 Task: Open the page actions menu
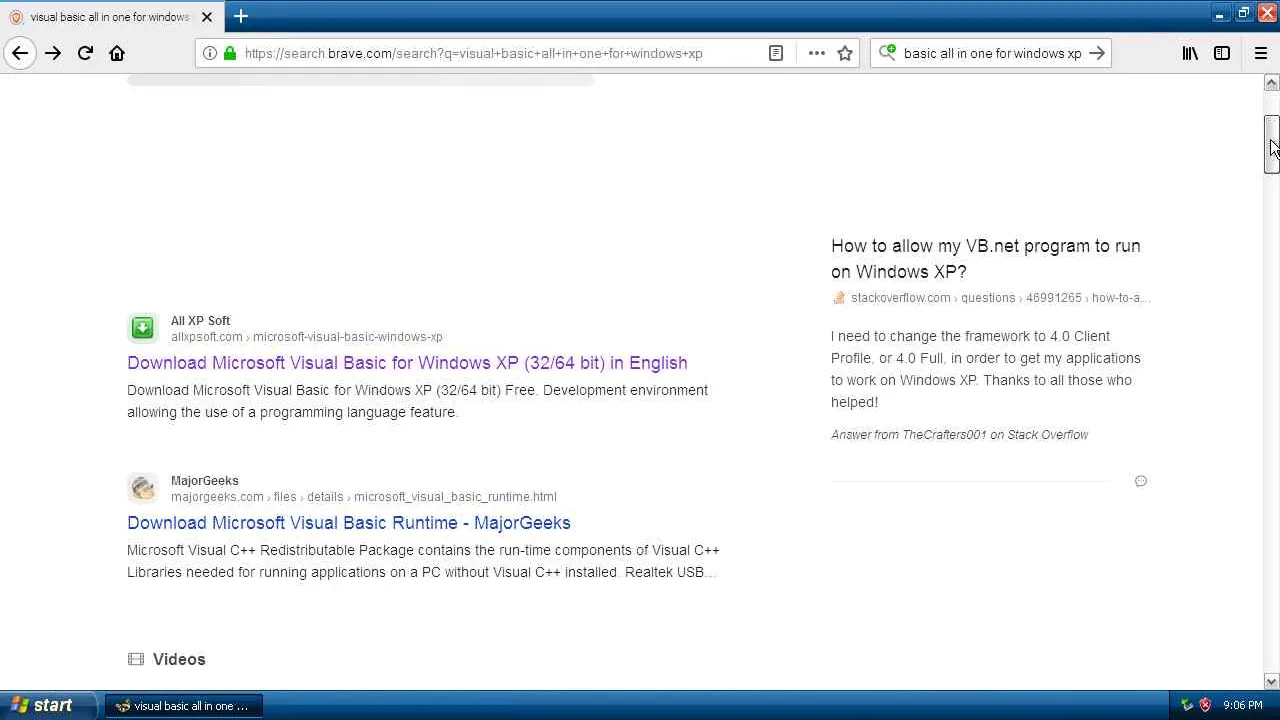[x=817, y=53]
